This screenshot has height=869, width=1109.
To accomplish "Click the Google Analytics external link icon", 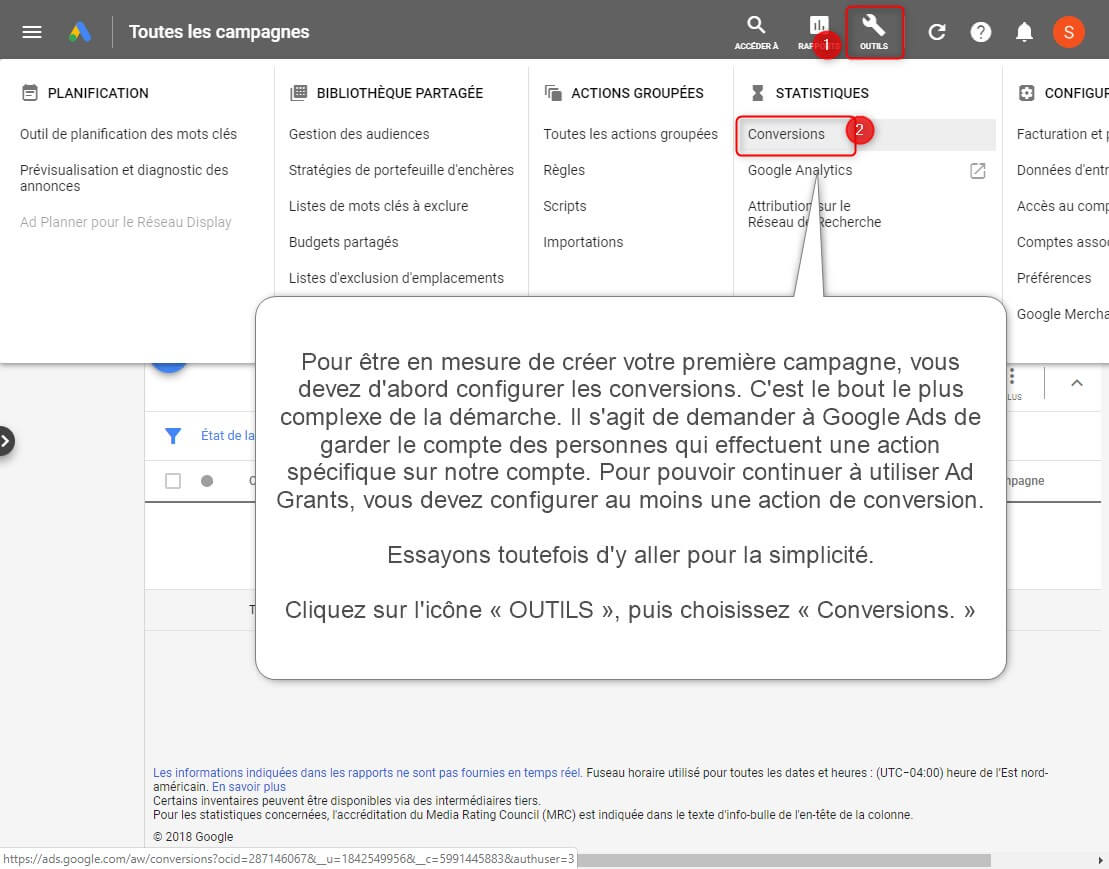I will pos(977,170).
